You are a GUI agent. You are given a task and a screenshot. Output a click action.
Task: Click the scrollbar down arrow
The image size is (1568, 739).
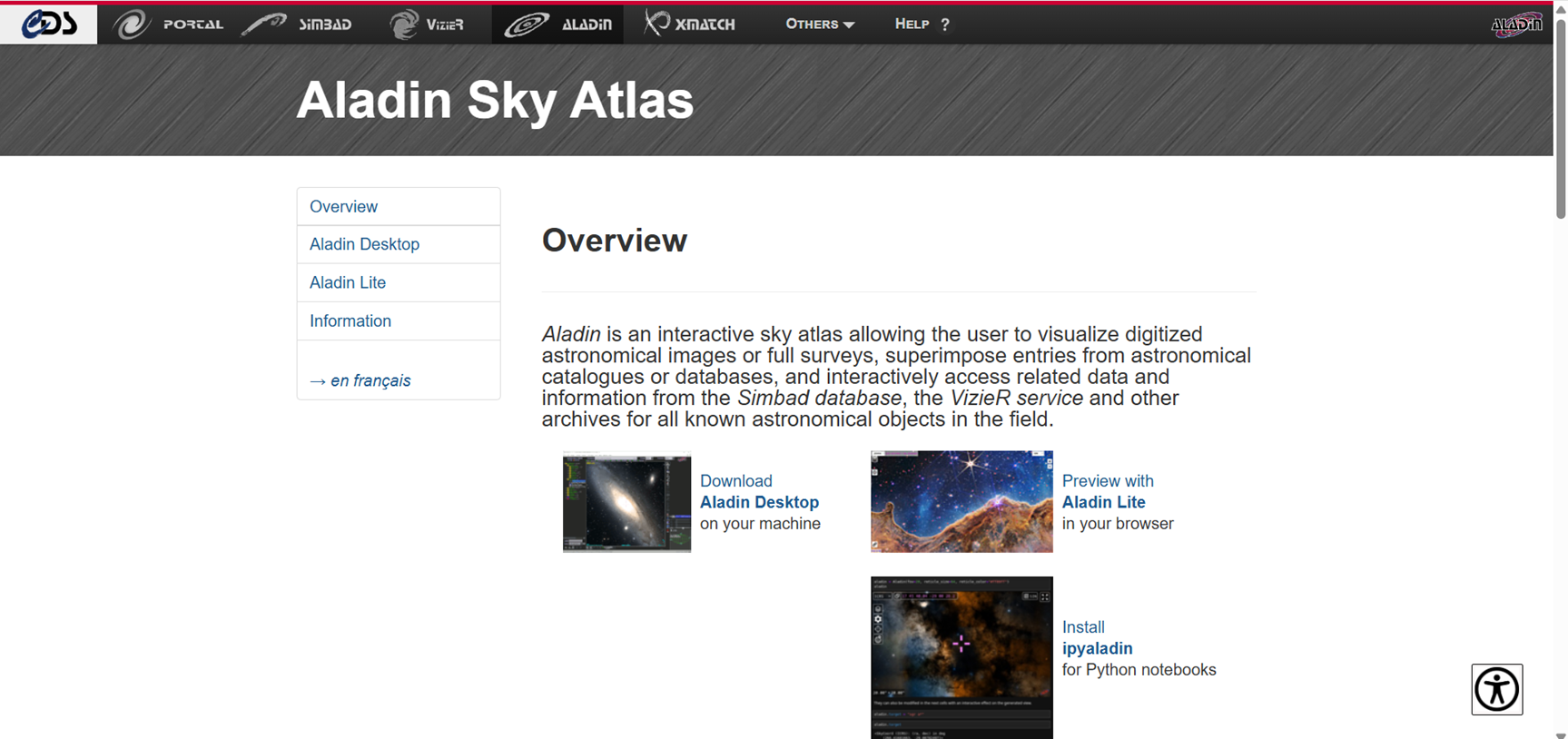1561,734
